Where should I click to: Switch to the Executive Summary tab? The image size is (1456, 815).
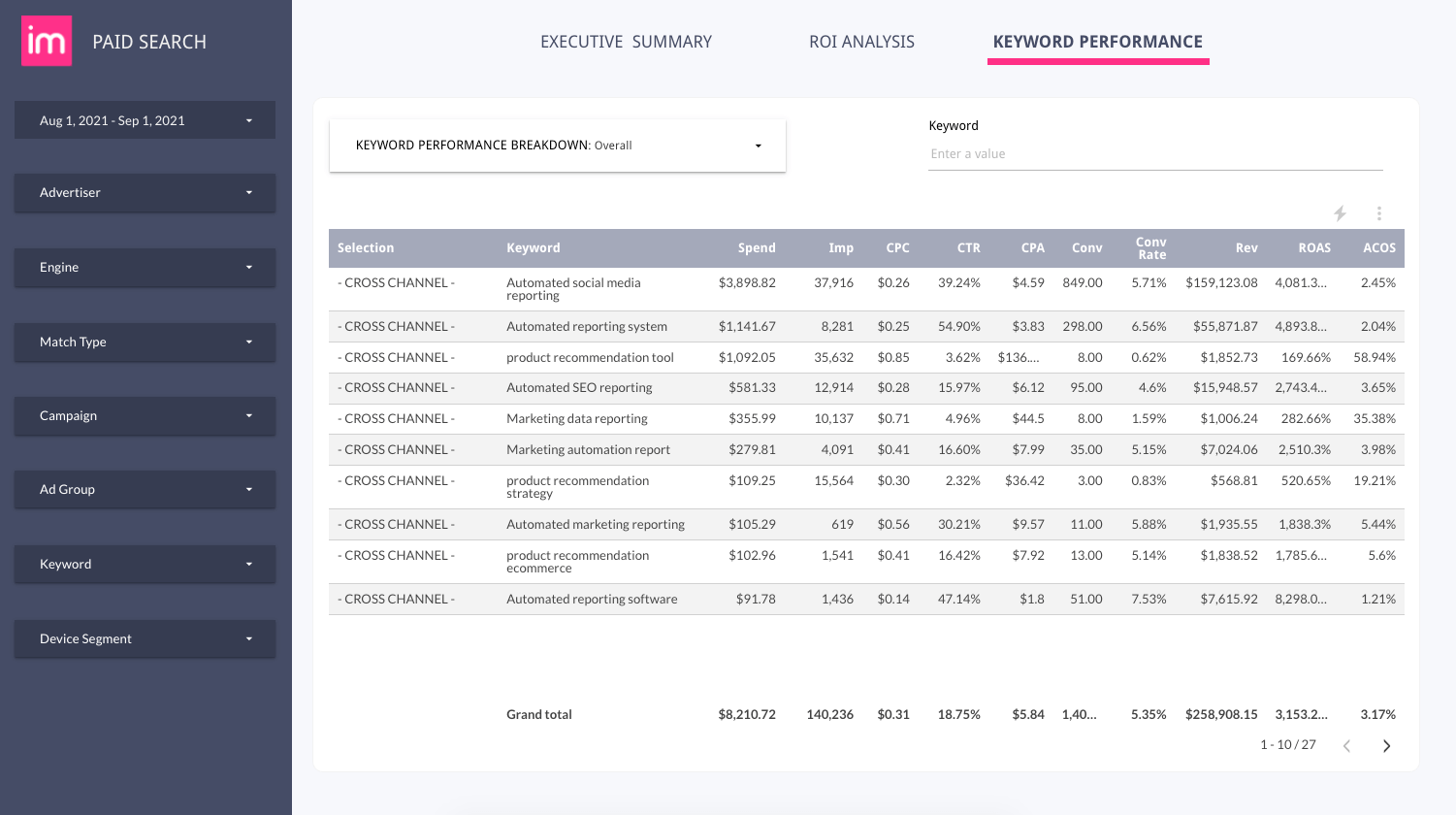(625, 42)
